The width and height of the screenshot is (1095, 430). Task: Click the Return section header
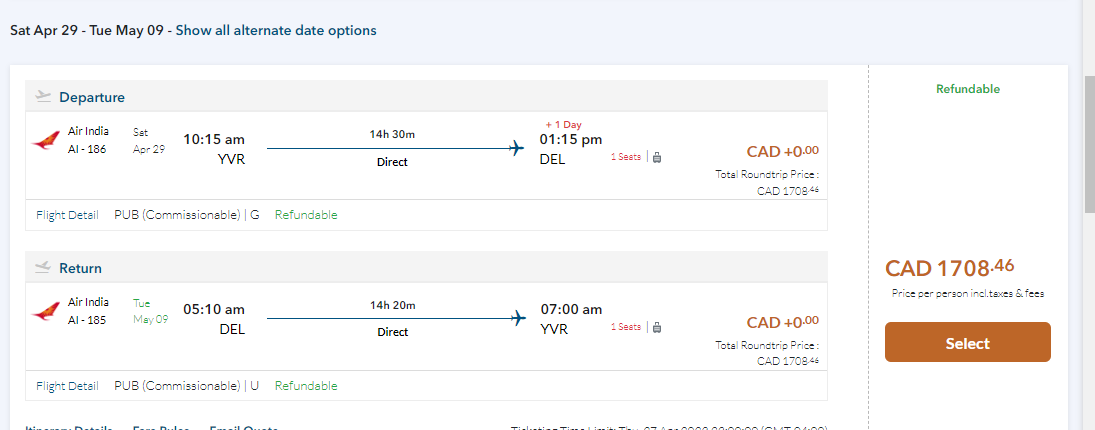pos(80,268)
